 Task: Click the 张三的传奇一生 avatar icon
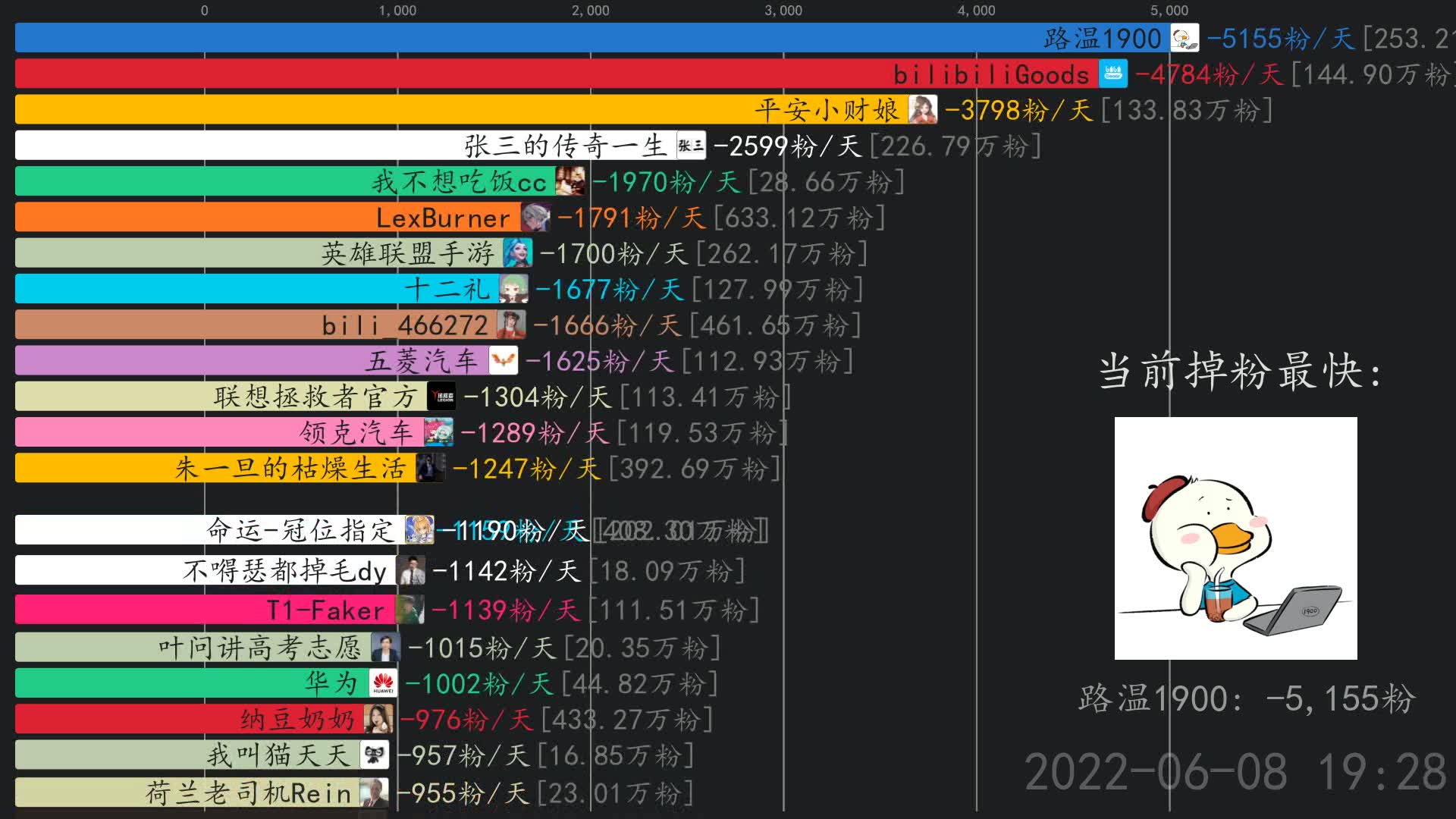(691, 146)
